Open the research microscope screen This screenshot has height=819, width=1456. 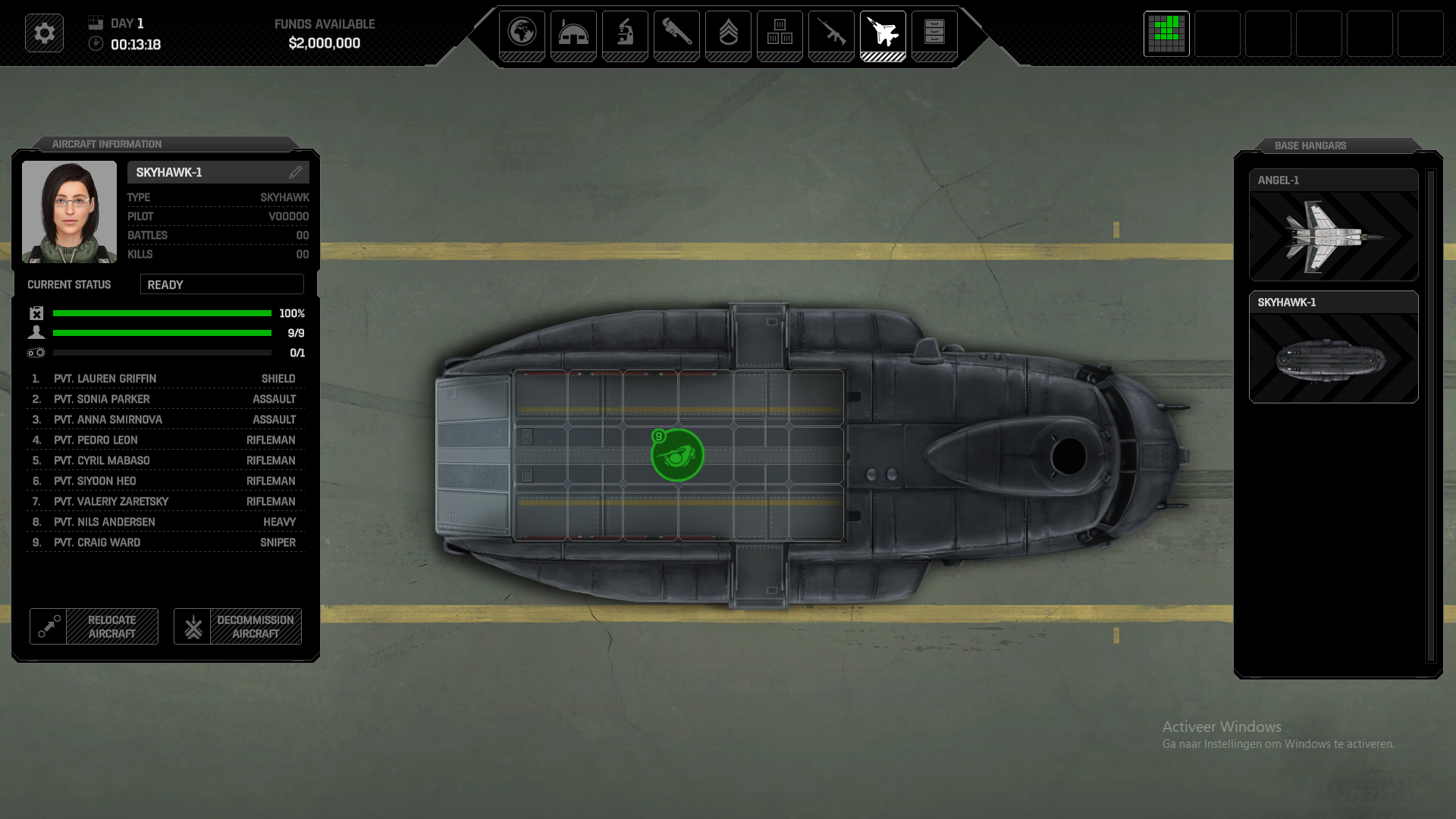pyautogui.click(x=625, y=33)
